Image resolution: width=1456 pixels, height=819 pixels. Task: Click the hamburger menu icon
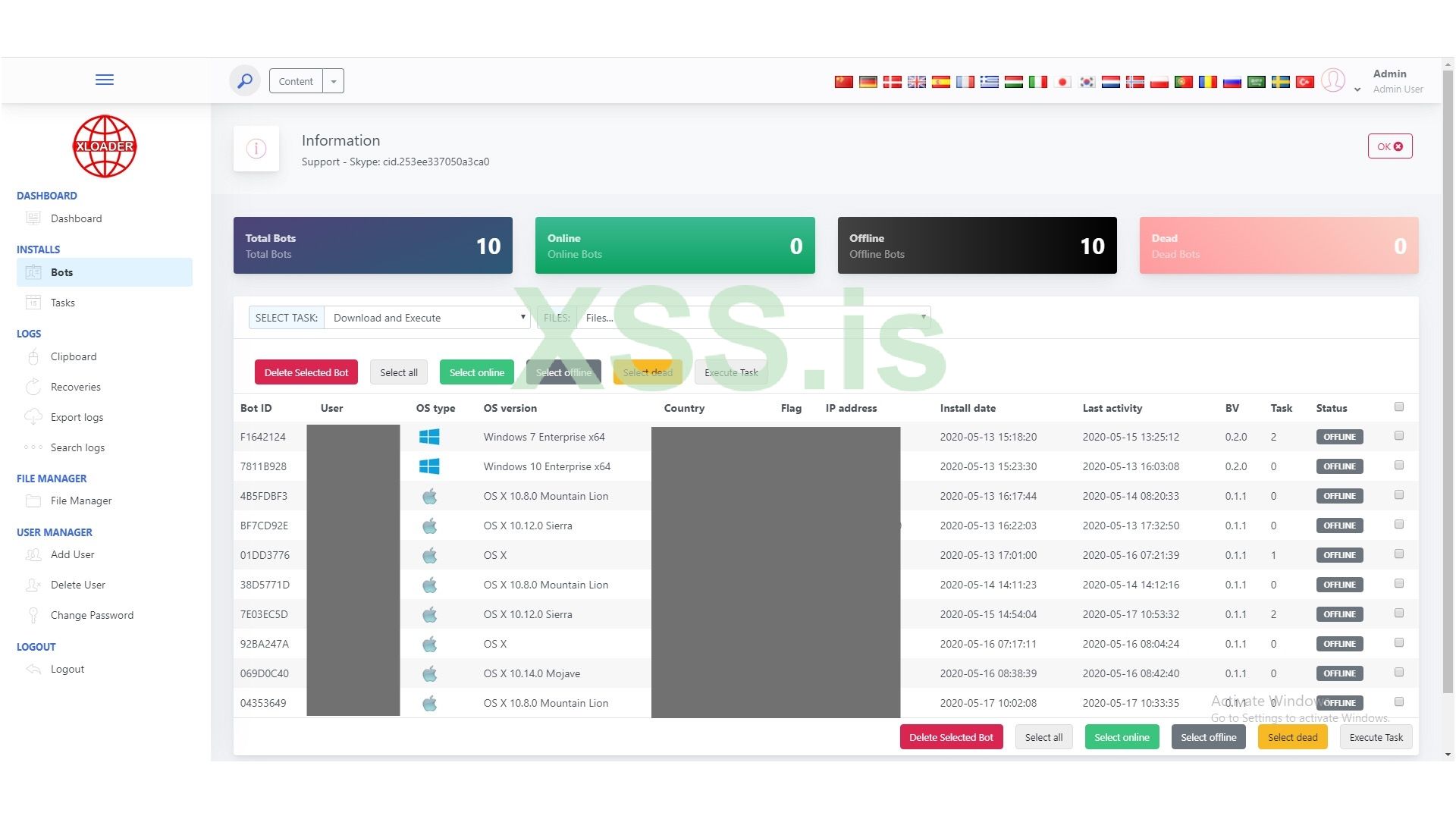point(105,80)
